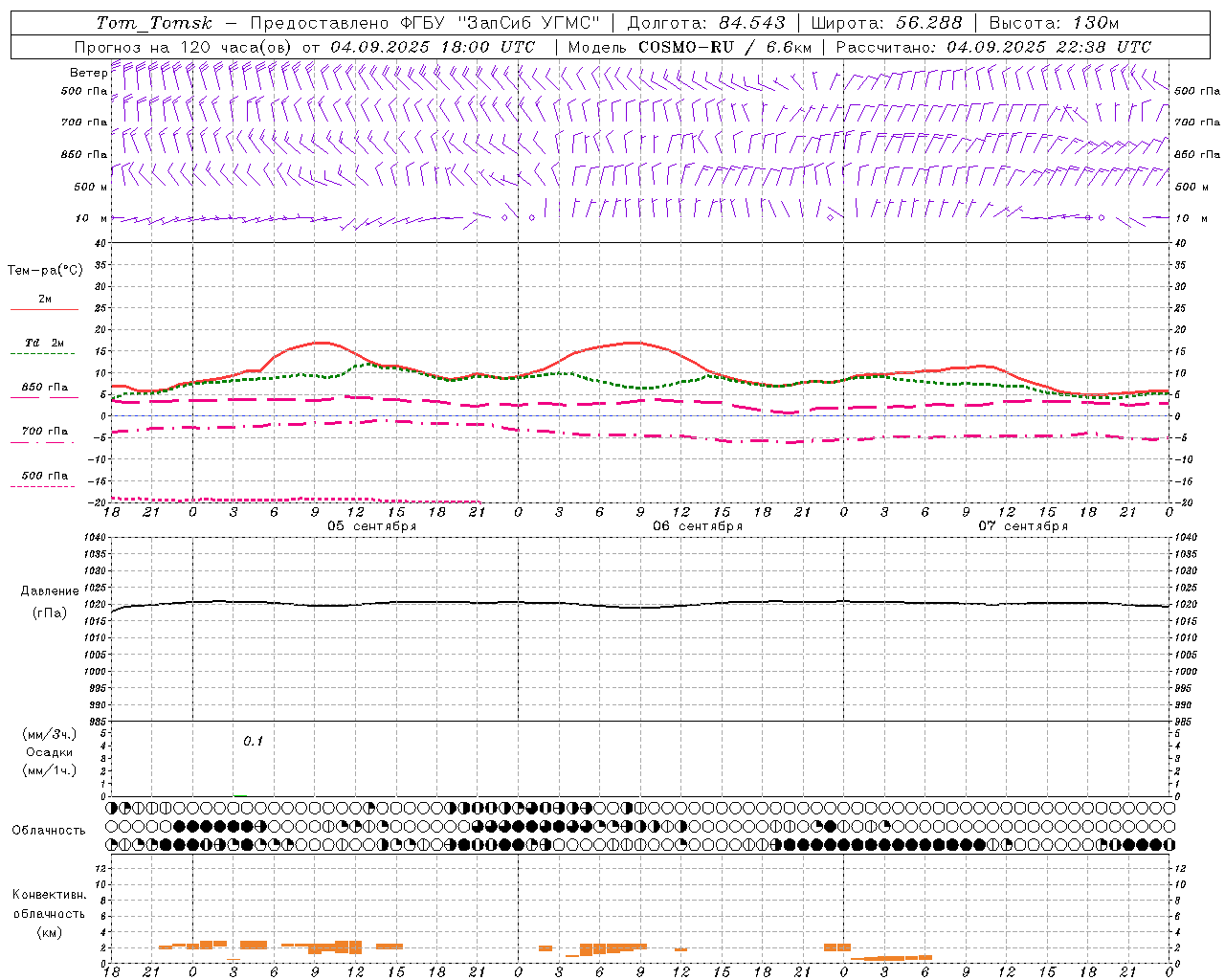
Task: Click the forecast period text "Прогноз на 120 часа(ов)"
Action: pos(184,47)
